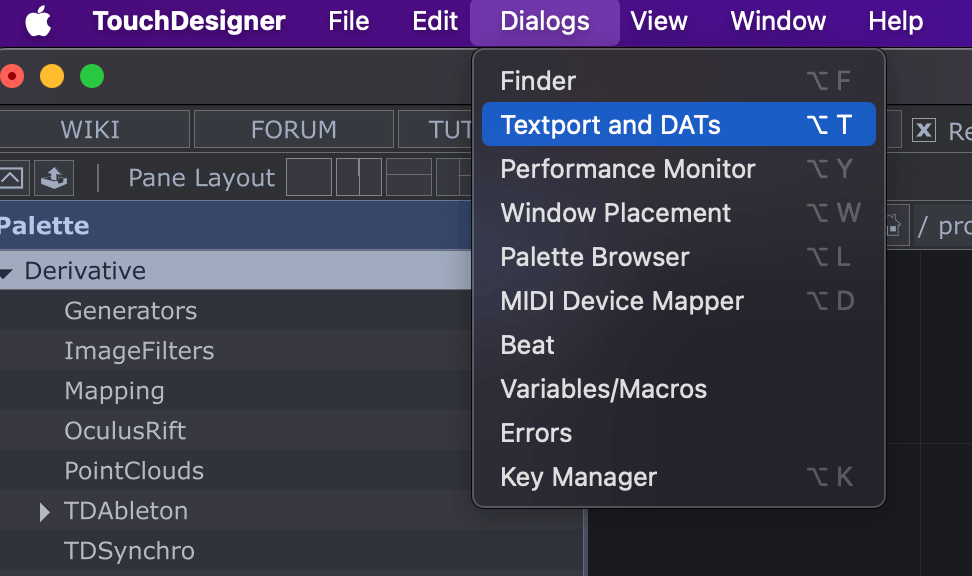This screenshot has height=576, width=972.
Task: Close the Dialogs menu in menu bar
Action: tap(545, 22)
